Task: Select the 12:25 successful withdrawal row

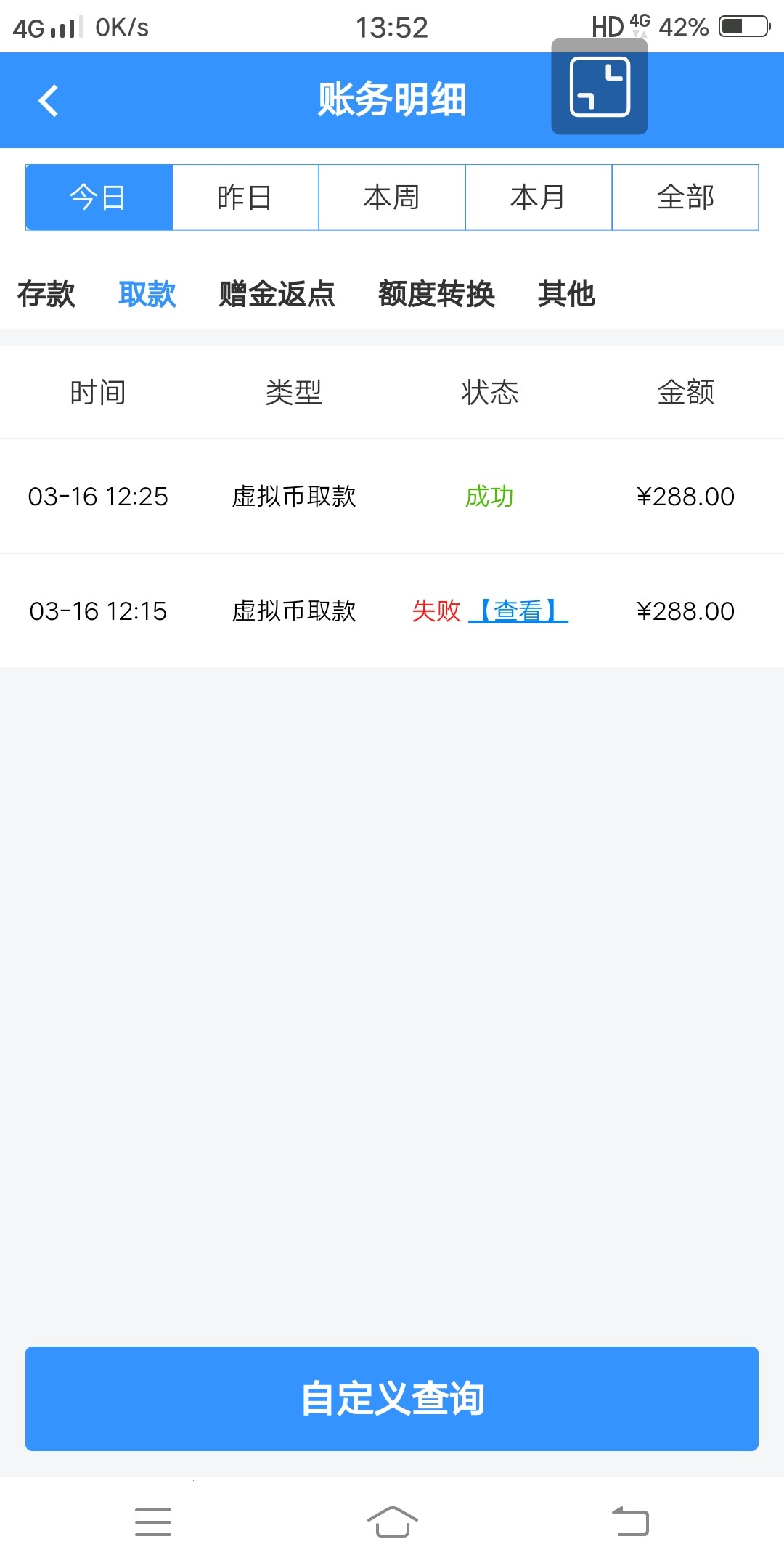Action: click(x=392, y=497)
